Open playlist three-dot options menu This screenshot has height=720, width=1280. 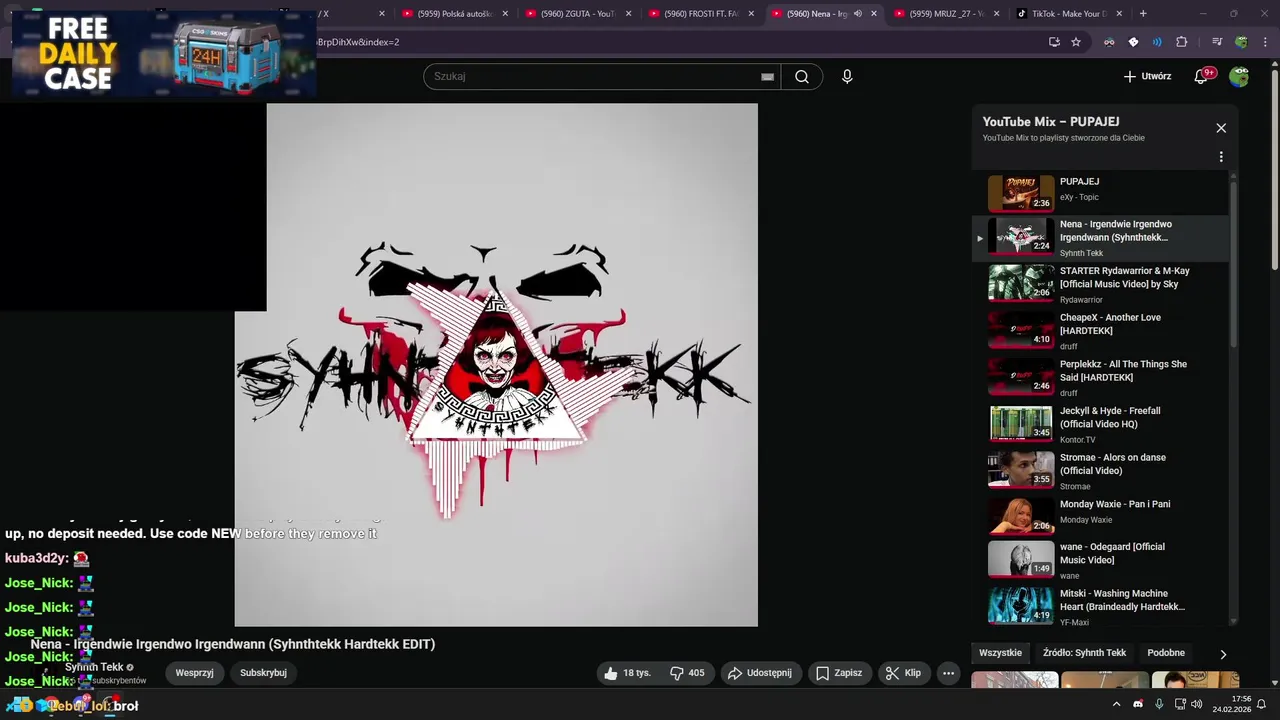click(1221, 157)
